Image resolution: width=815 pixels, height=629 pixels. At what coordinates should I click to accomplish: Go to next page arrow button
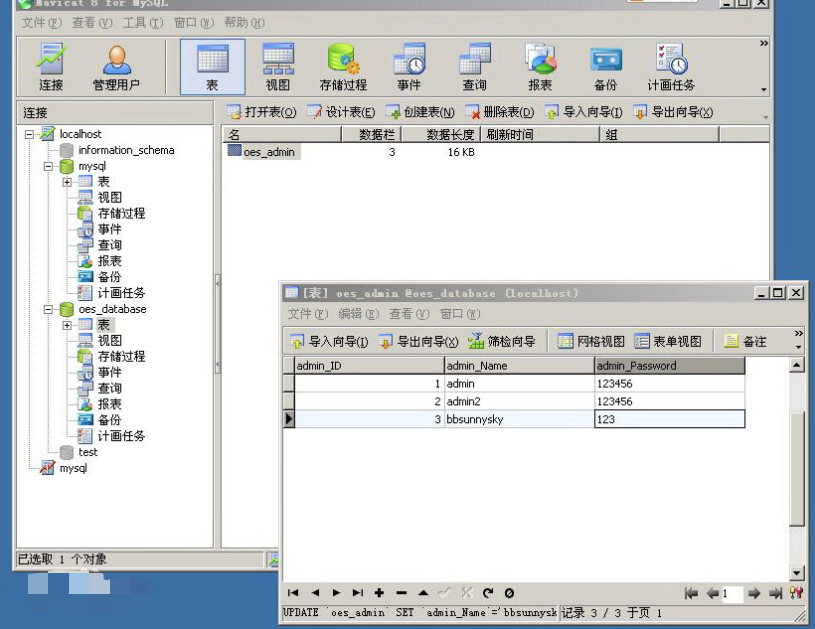tap(754, 593)
